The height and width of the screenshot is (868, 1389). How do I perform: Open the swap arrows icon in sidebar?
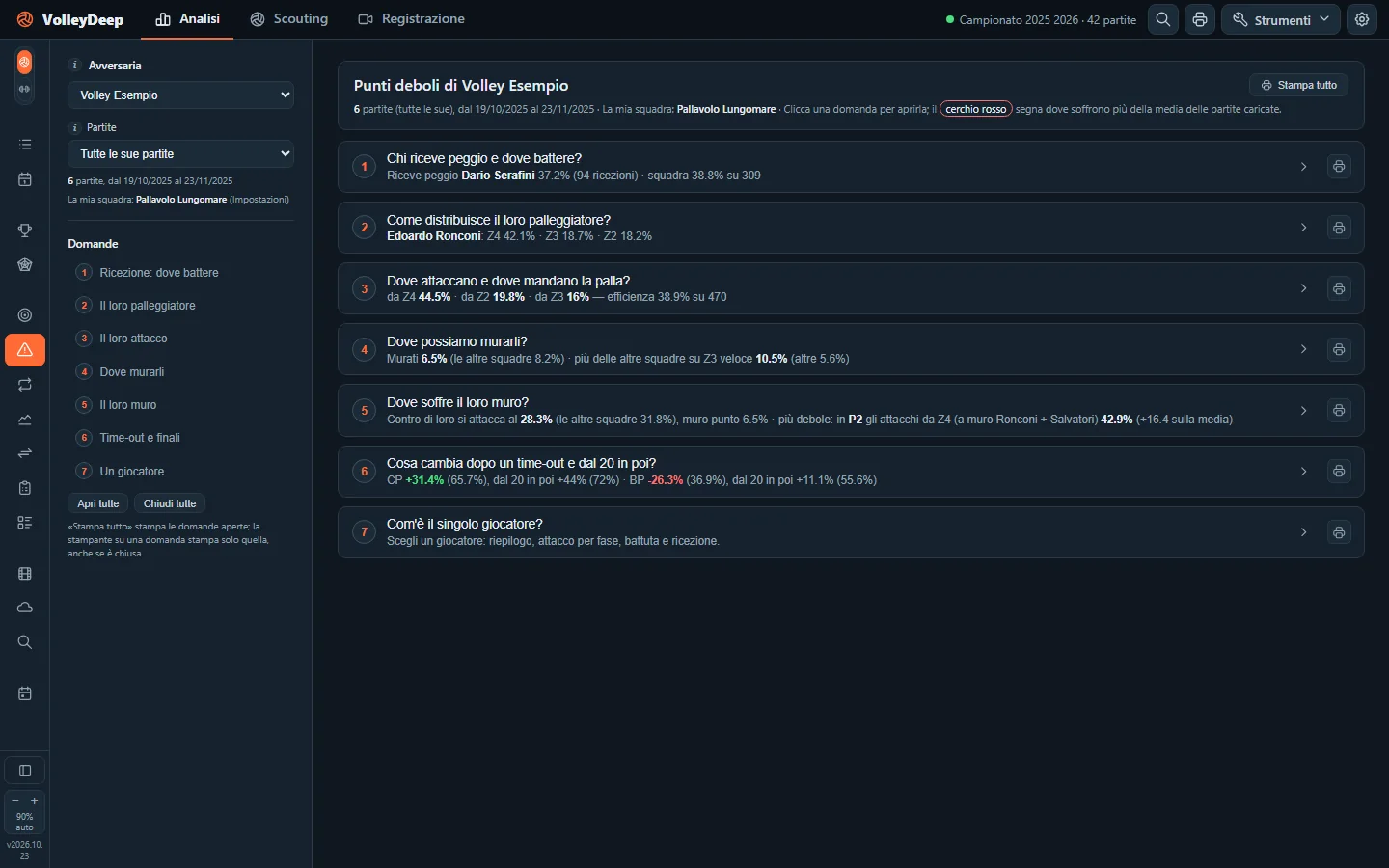point(25,453)
